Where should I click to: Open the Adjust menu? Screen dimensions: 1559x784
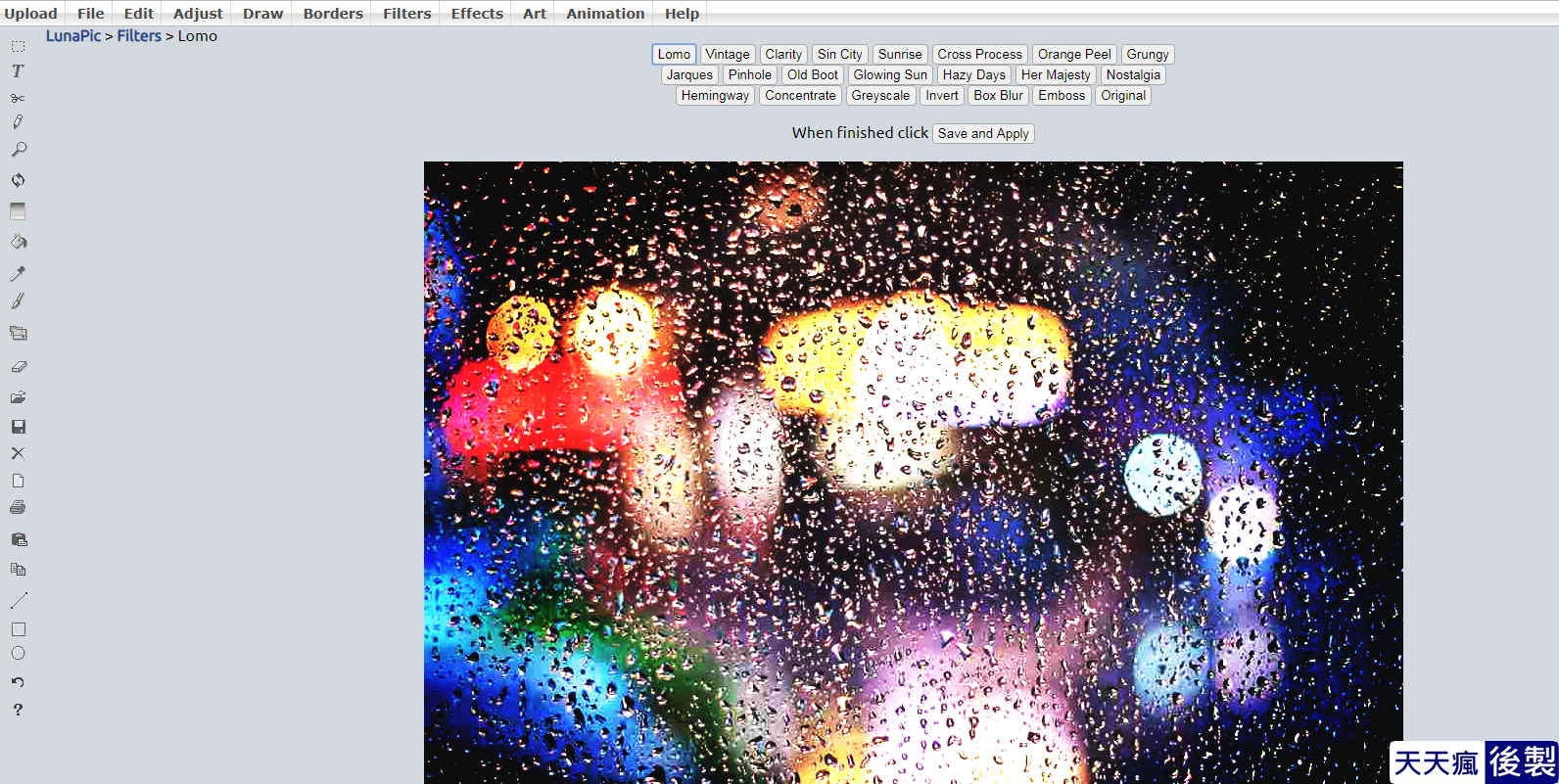coord(198,14)
